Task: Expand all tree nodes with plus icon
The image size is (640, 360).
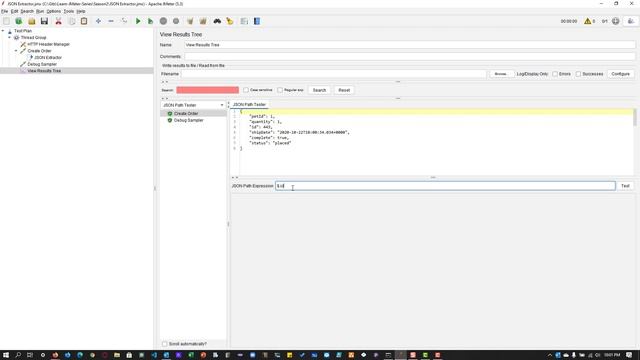Action: tap(98, 21)
